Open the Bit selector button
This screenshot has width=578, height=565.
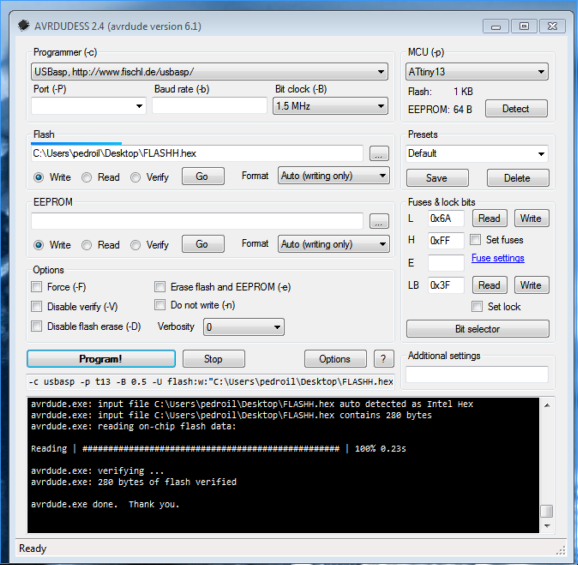[478, 329]
